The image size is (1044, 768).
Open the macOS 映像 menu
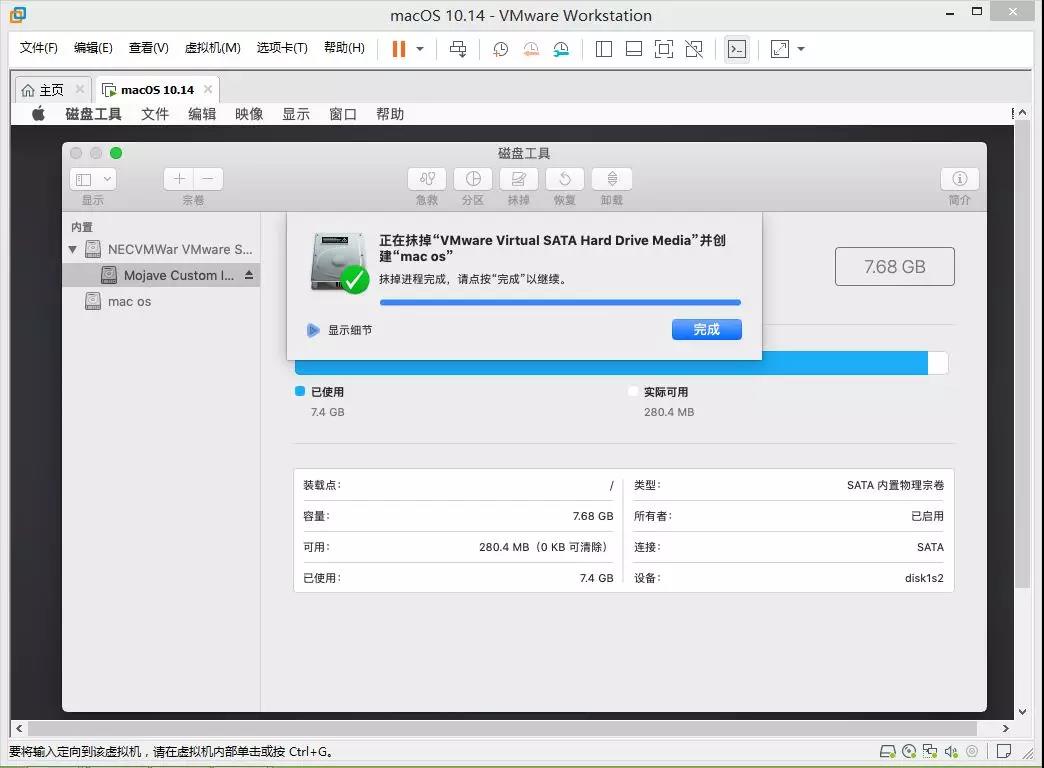[x=249, y=114]
